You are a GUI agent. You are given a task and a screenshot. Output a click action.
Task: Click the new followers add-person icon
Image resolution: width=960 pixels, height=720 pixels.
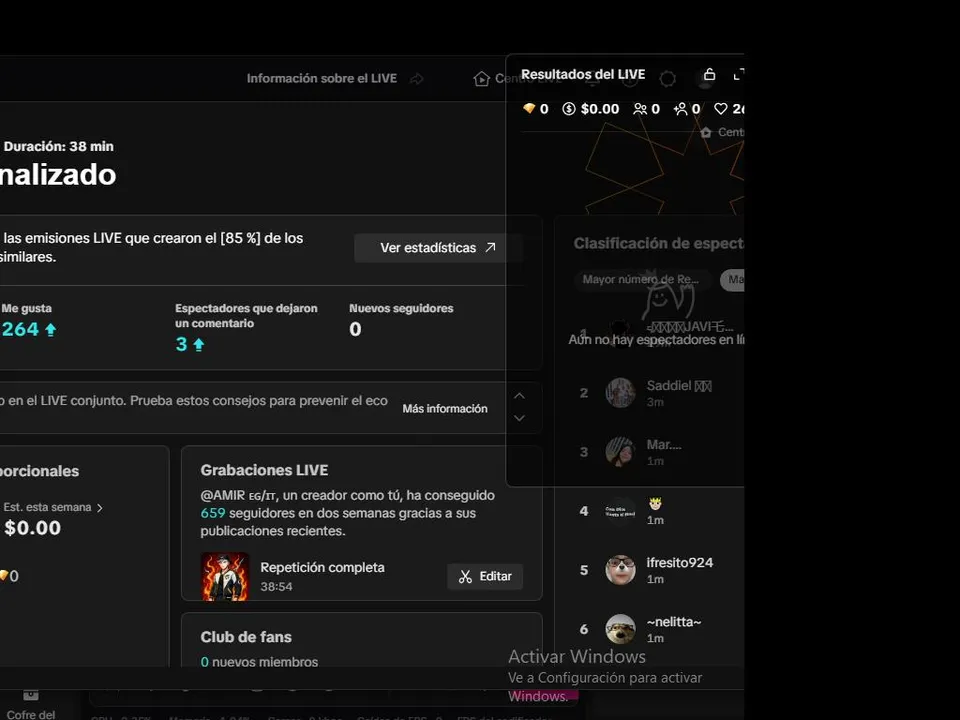(x=680, y=109)
